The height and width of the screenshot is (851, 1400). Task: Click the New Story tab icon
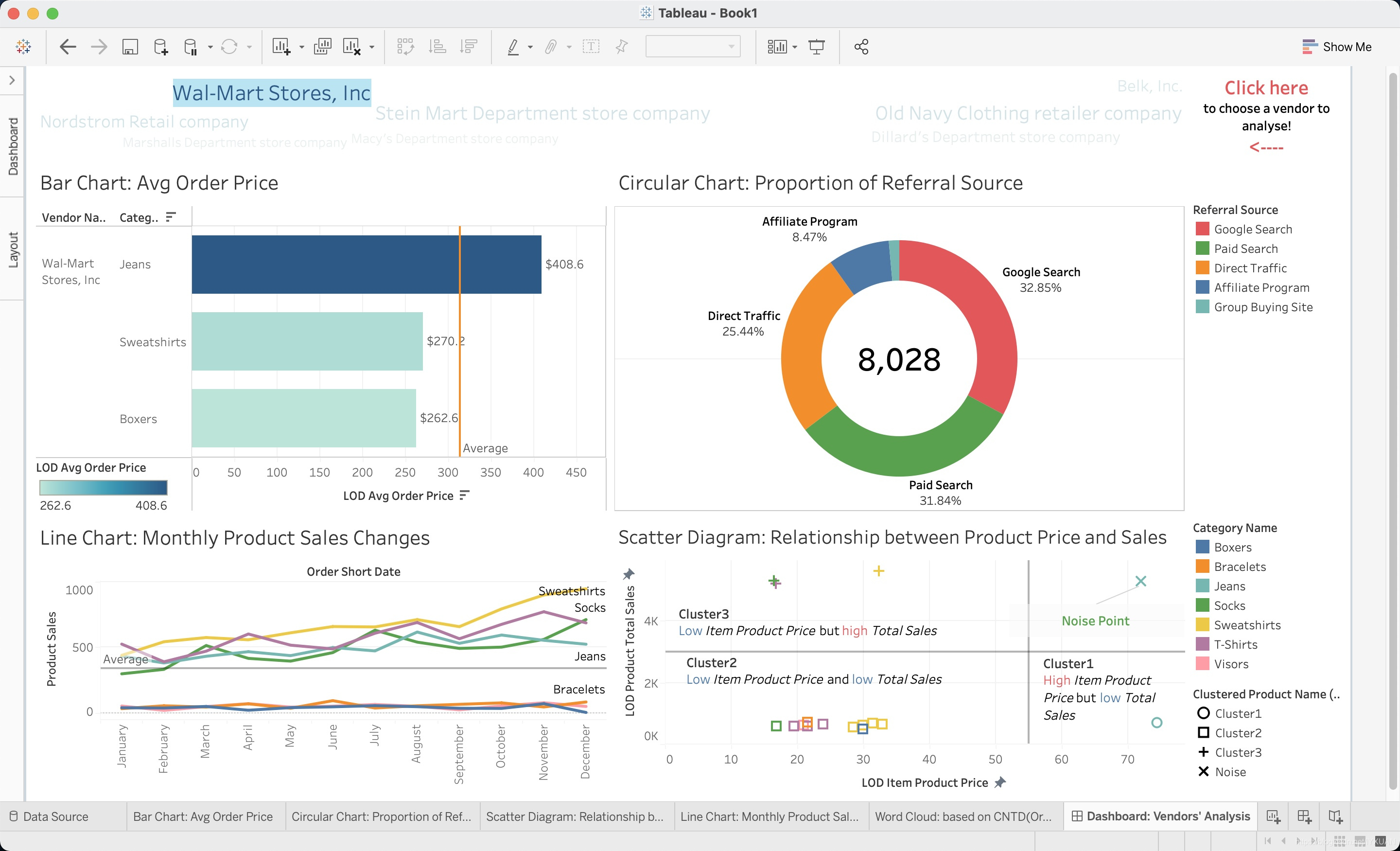[x=1335, y=816]
